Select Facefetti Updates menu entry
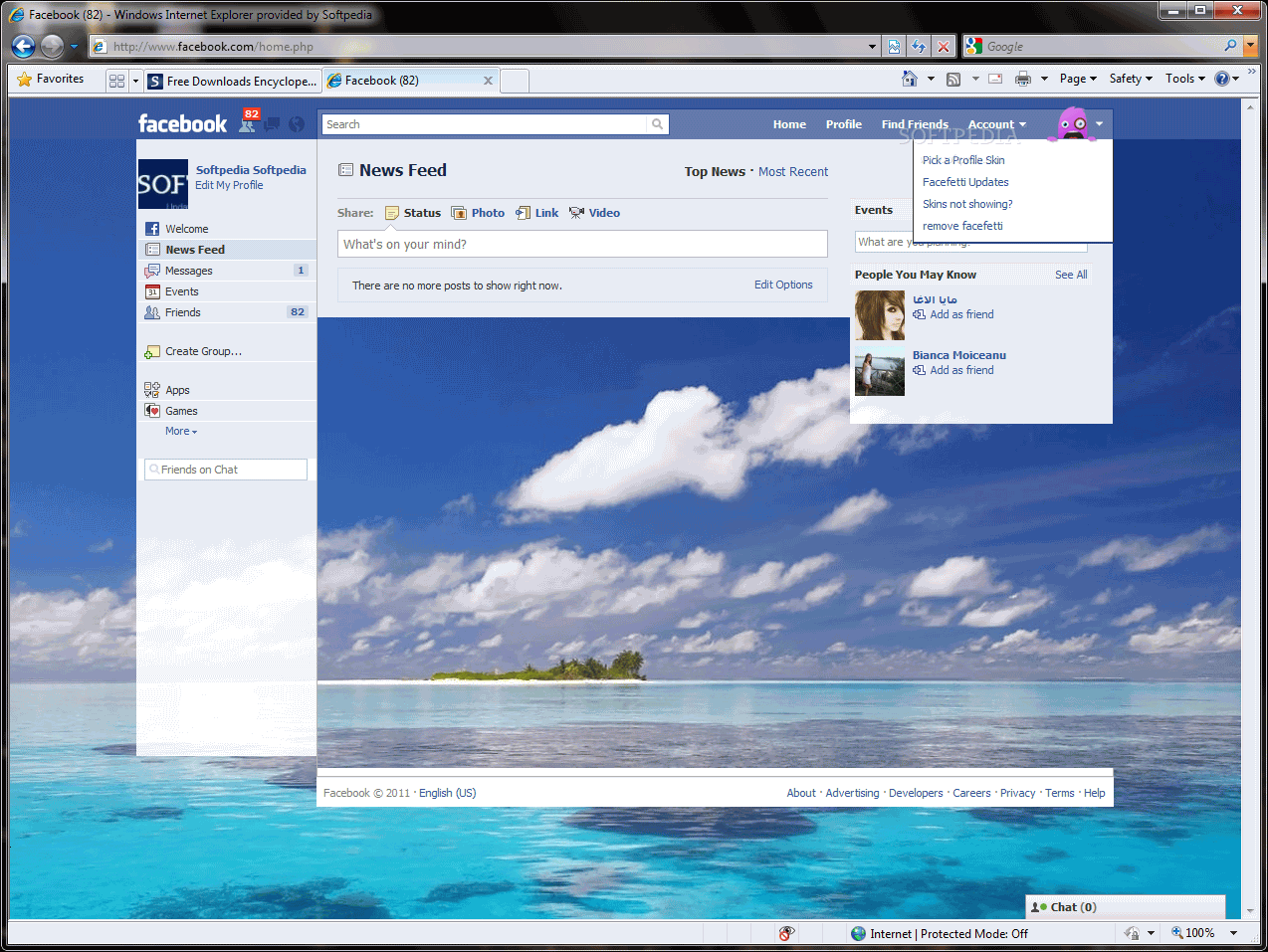Image resolution: width=1268 pixels, height=952 pixels. pos(965,182)
